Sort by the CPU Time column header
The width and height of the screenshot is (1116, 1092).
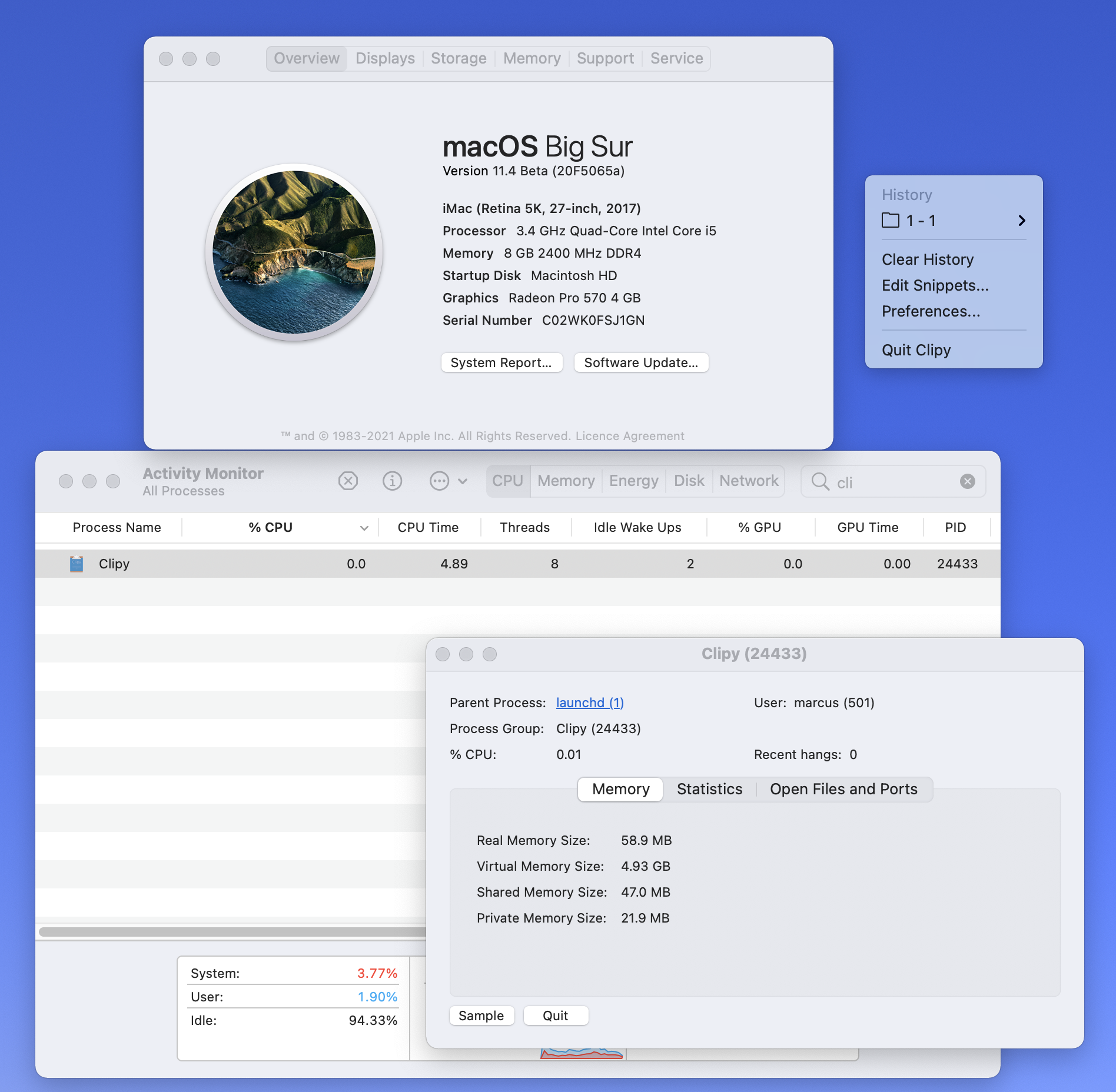tap(428, 527)
